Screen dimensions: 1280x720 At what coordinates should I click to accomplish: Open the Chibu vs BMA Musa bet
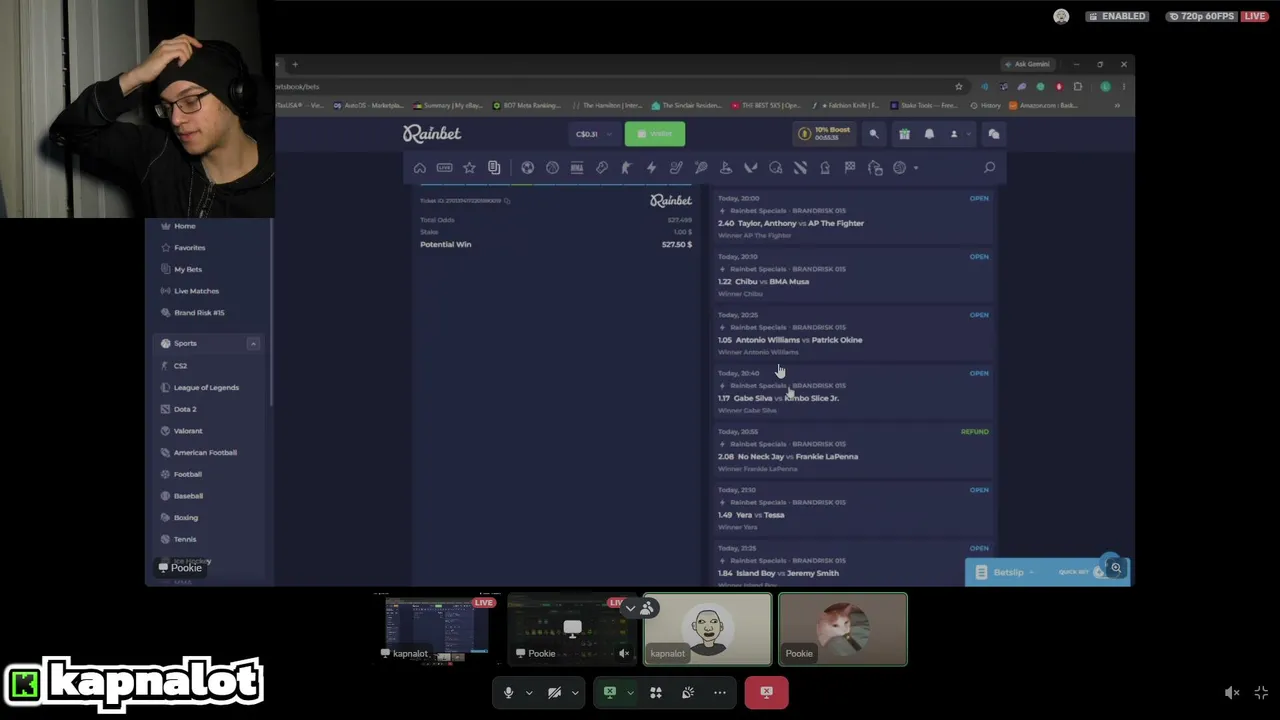(853, 275)
